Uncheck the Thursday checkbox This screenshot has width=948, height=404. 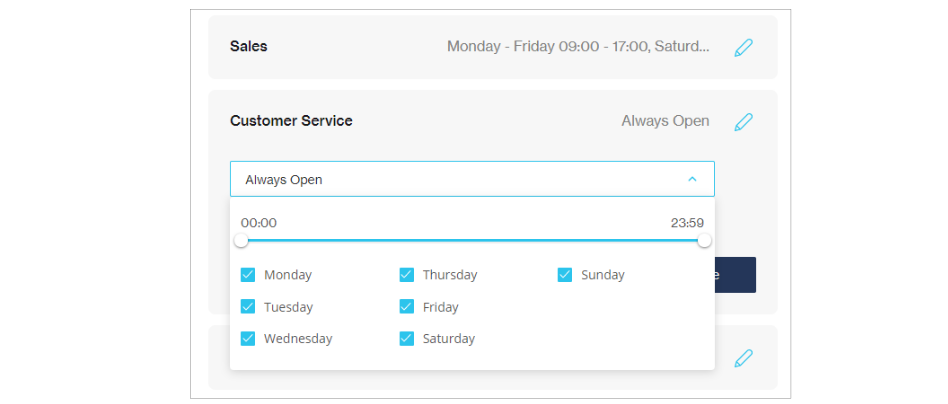pyautogui.click(x=407, y=275)
